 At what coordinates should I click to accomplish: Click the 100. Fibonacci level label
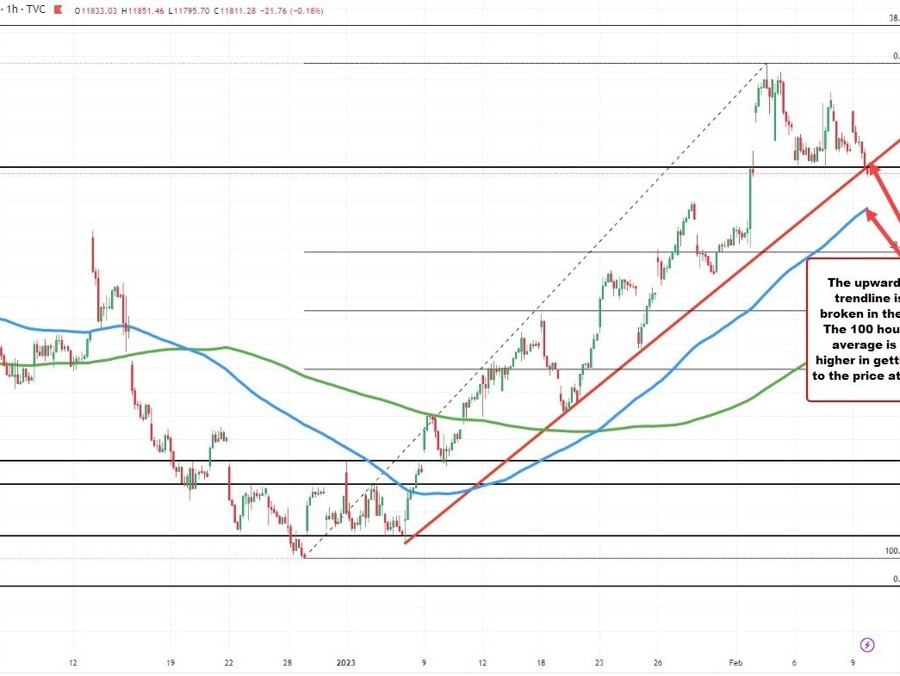[890, 551]
